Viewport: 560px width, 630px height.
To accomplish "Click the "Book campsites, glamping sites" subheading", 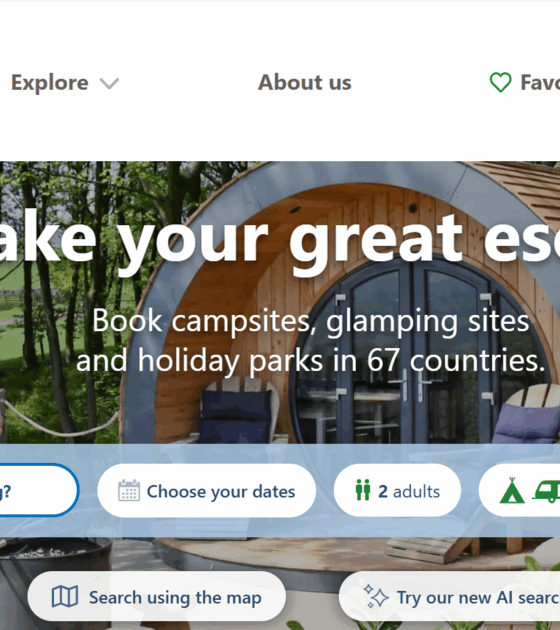I will coord(311,321).
